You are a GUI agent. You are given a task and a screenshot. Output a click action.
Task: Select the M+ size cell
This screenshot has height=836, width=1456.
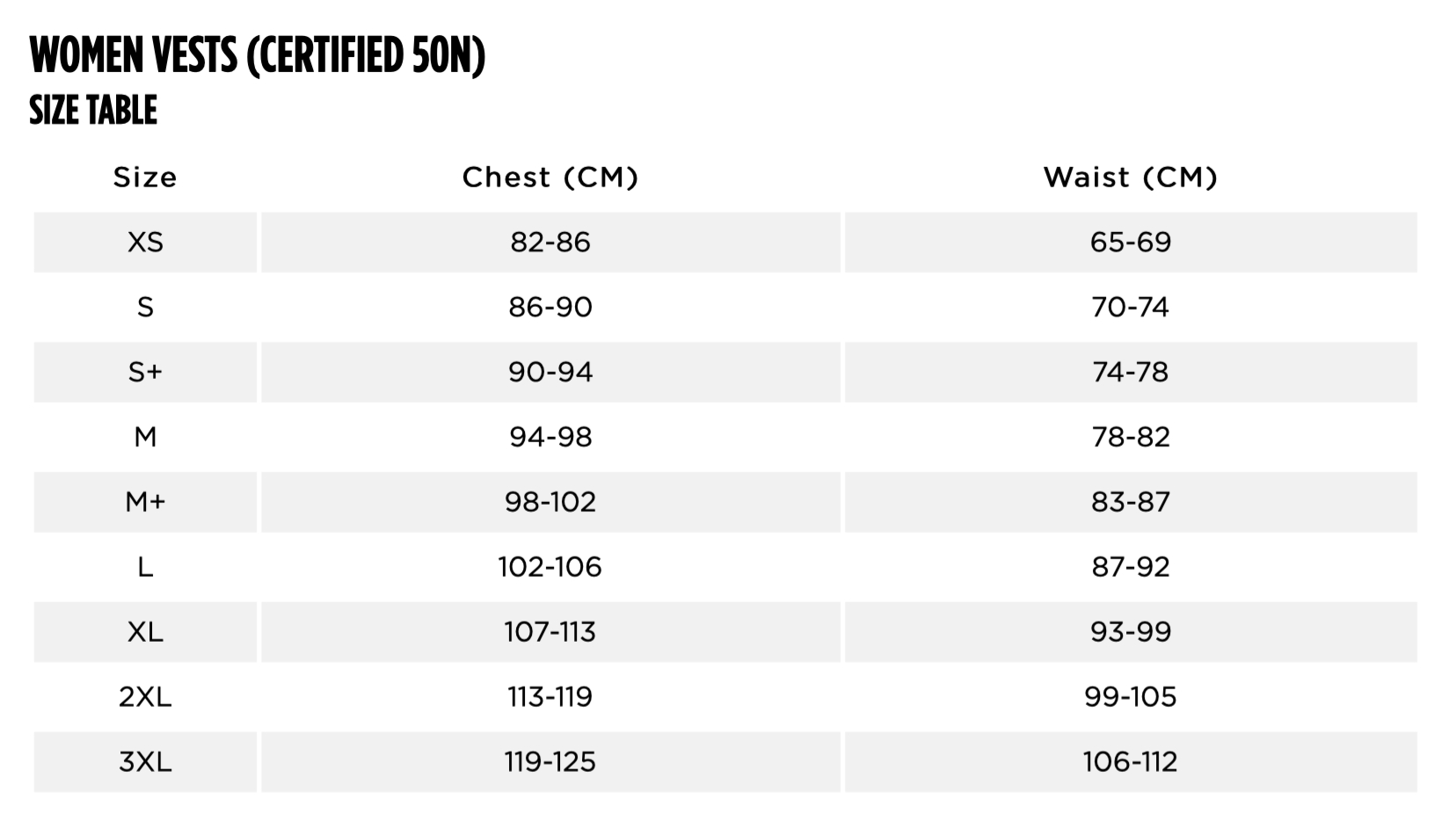coord(145,502)
